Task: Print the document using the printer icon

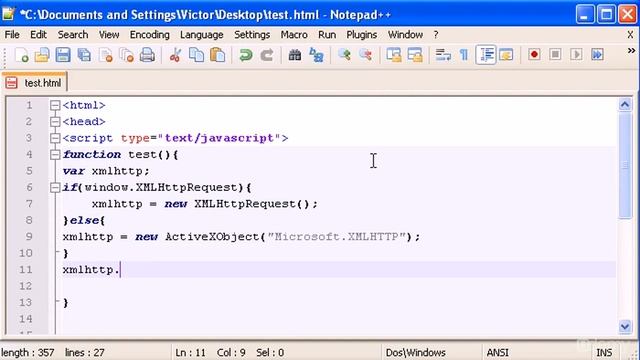Action: 147,55
